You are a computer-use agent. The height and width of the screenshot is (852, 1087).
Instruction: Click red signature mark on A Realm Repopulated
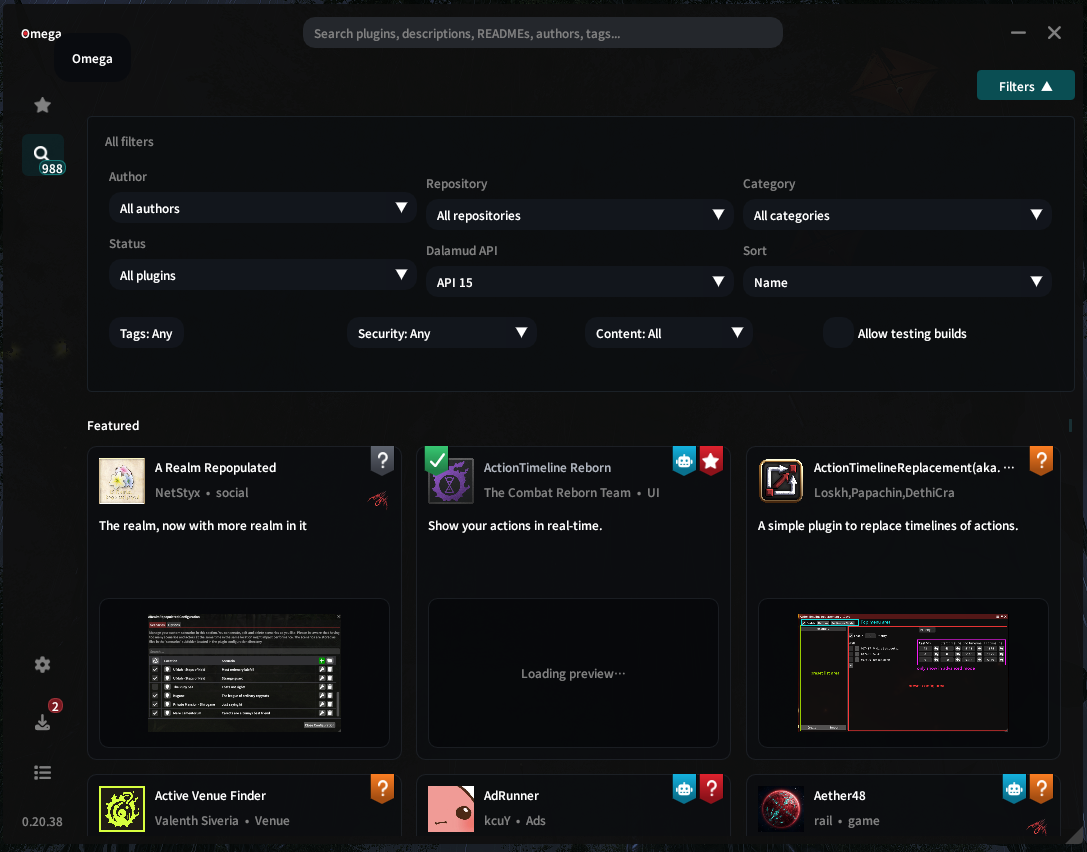pyautogui.click(x=378, y=499)
